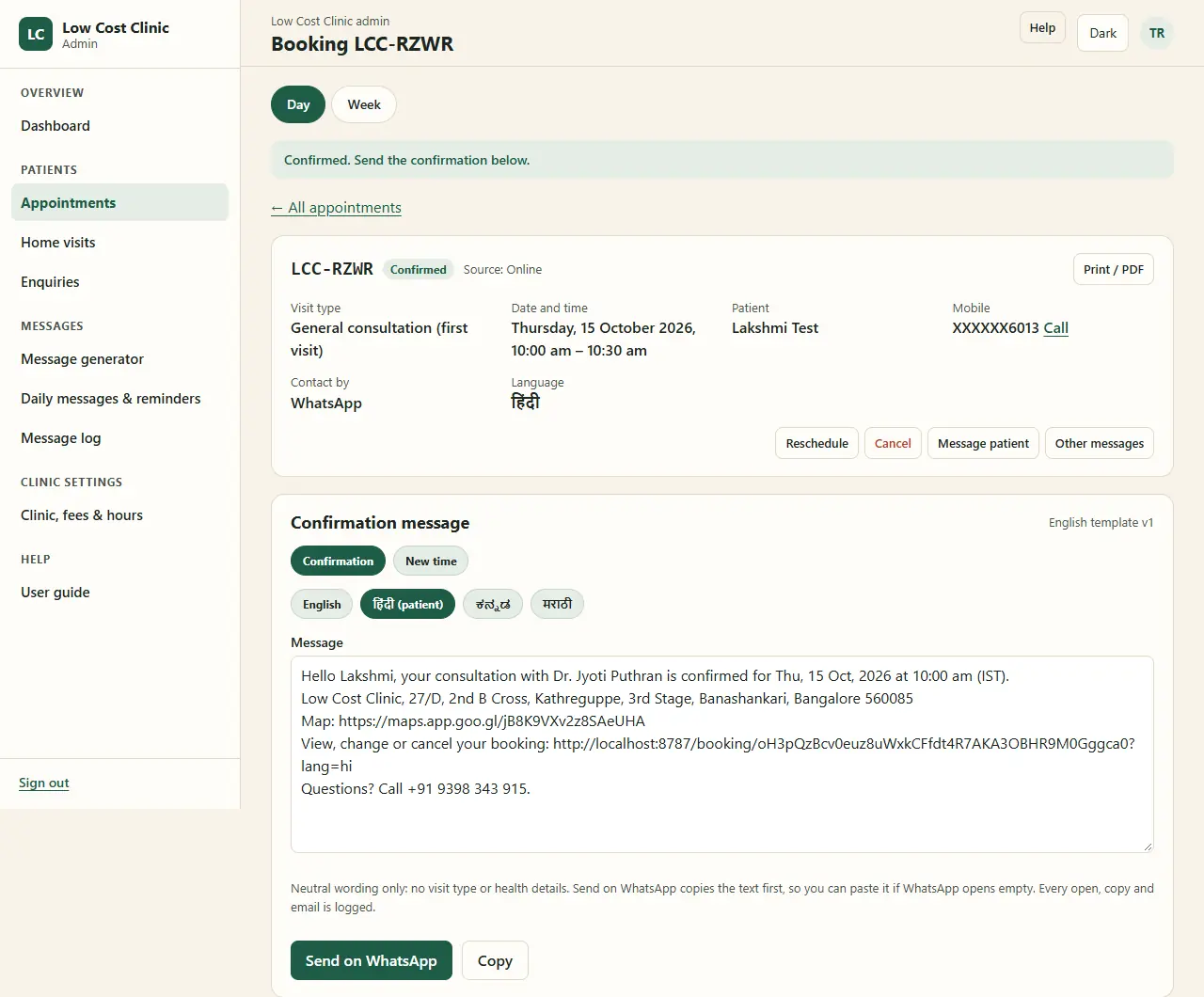The width and height of the screenshot is (1204, 997).
Task: Click the Reschedule button
Action: click(x=816, y=443)
